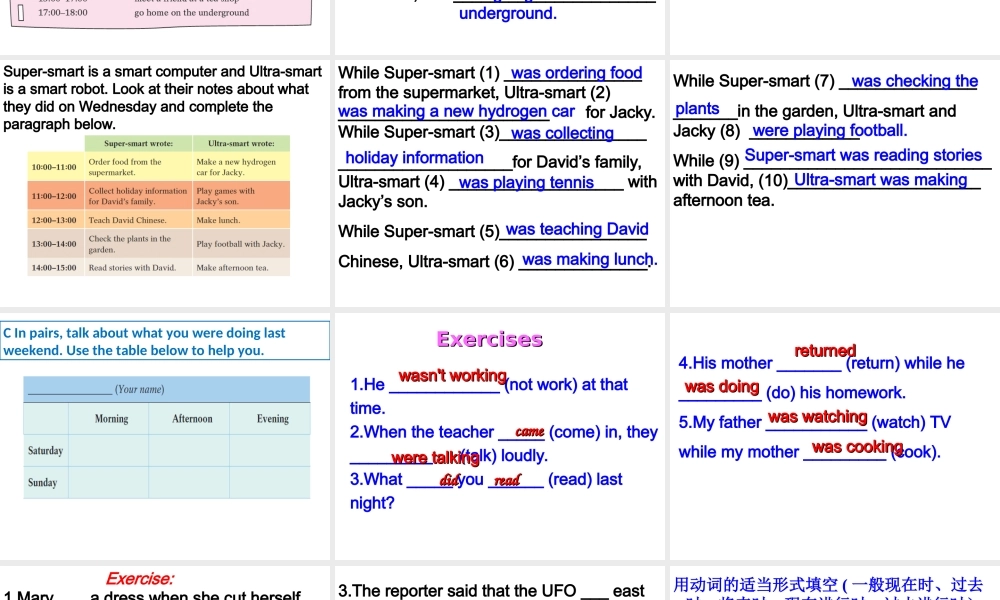Click the blank white slide at top right

point(834,25)
